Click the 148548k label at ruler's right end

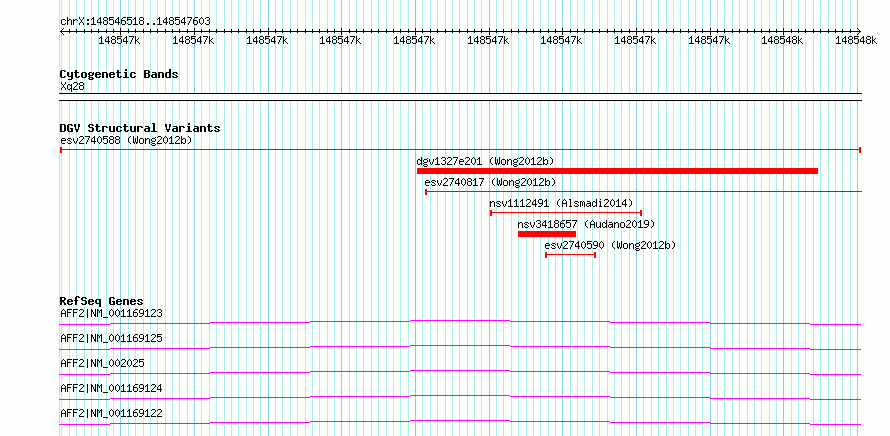coord(855,40)
